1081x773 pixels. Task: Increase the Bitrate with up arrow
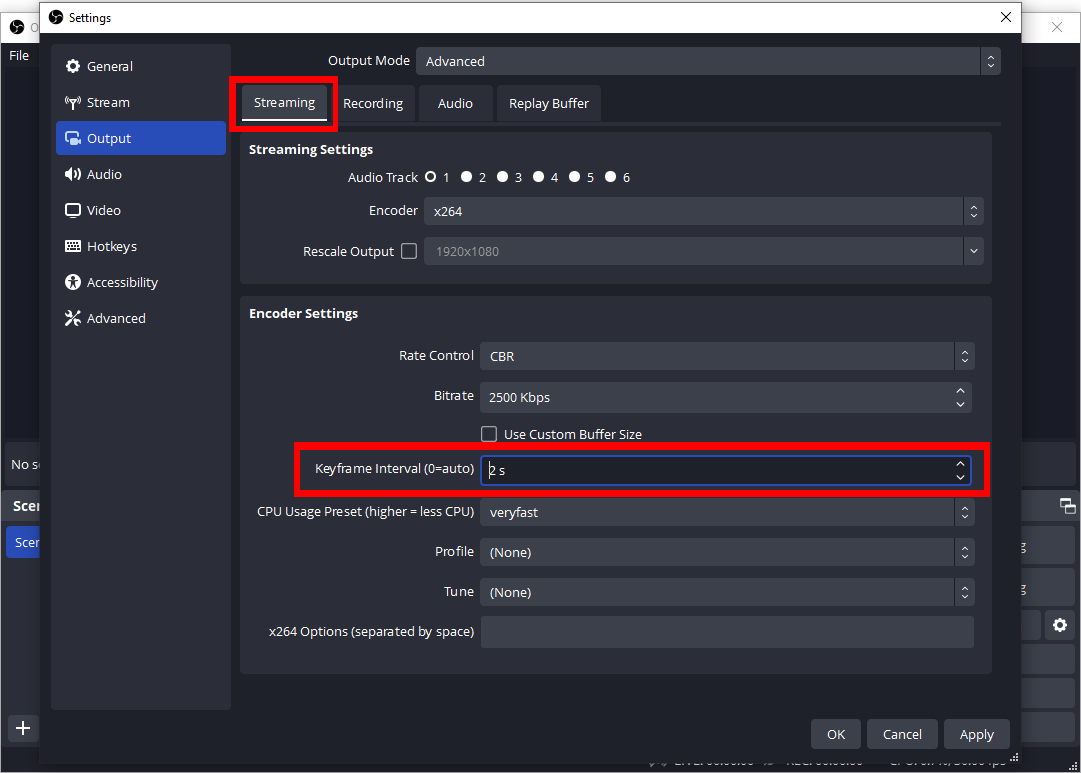pos(961,390)
